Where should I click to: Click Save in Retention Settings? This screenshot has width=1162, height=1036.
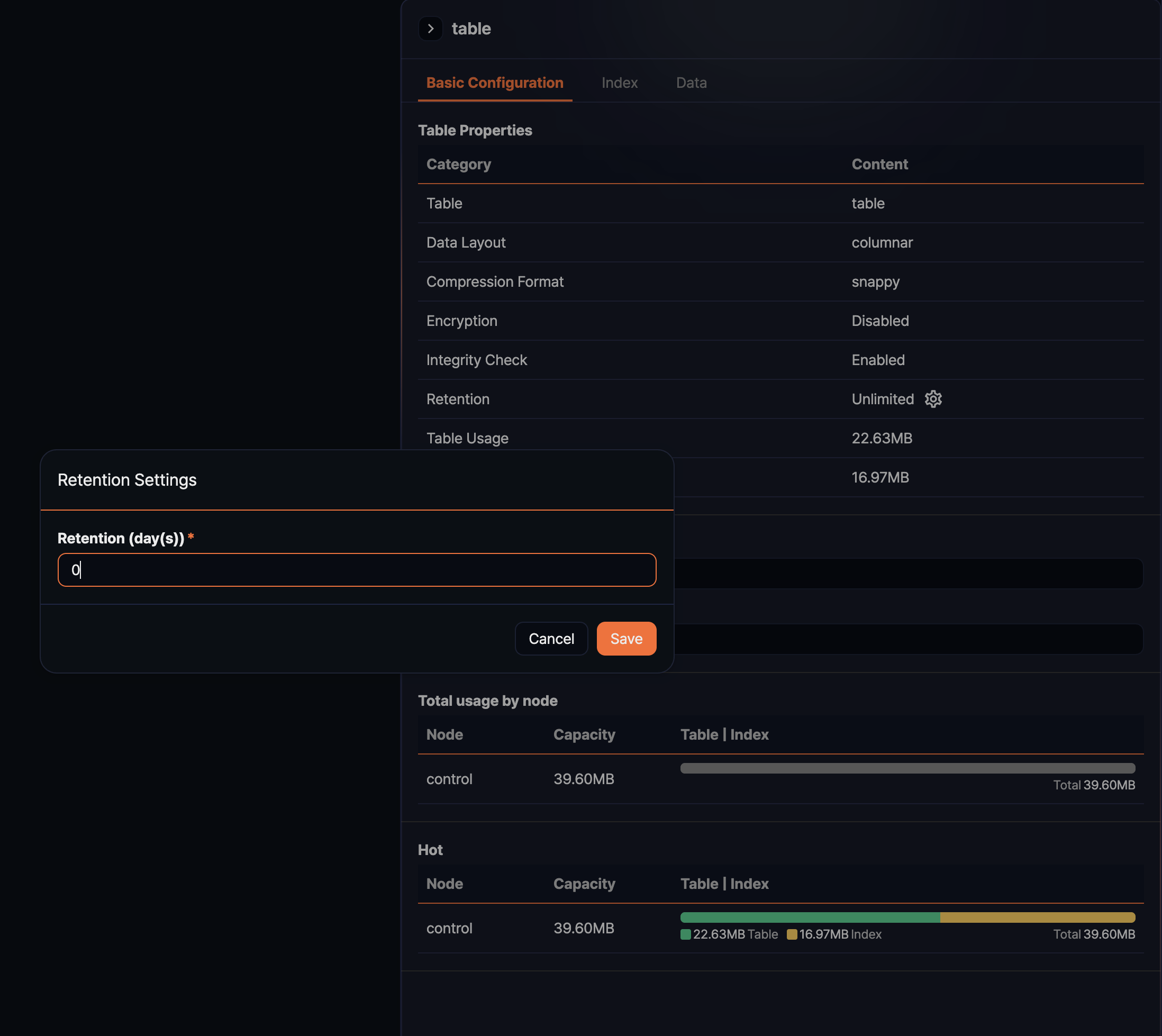(625, 639)
